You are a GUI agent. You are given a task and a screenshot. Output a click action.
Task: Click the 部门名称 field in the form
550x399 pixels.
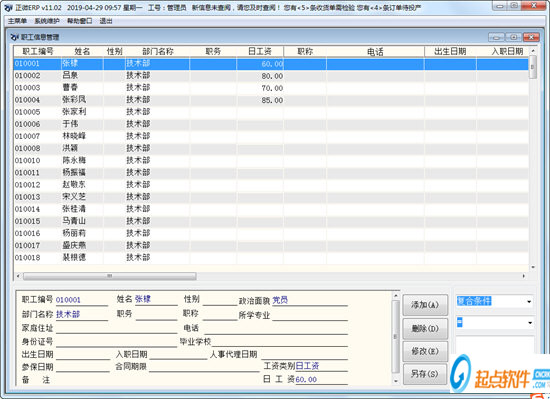click(x=81, y=315)
